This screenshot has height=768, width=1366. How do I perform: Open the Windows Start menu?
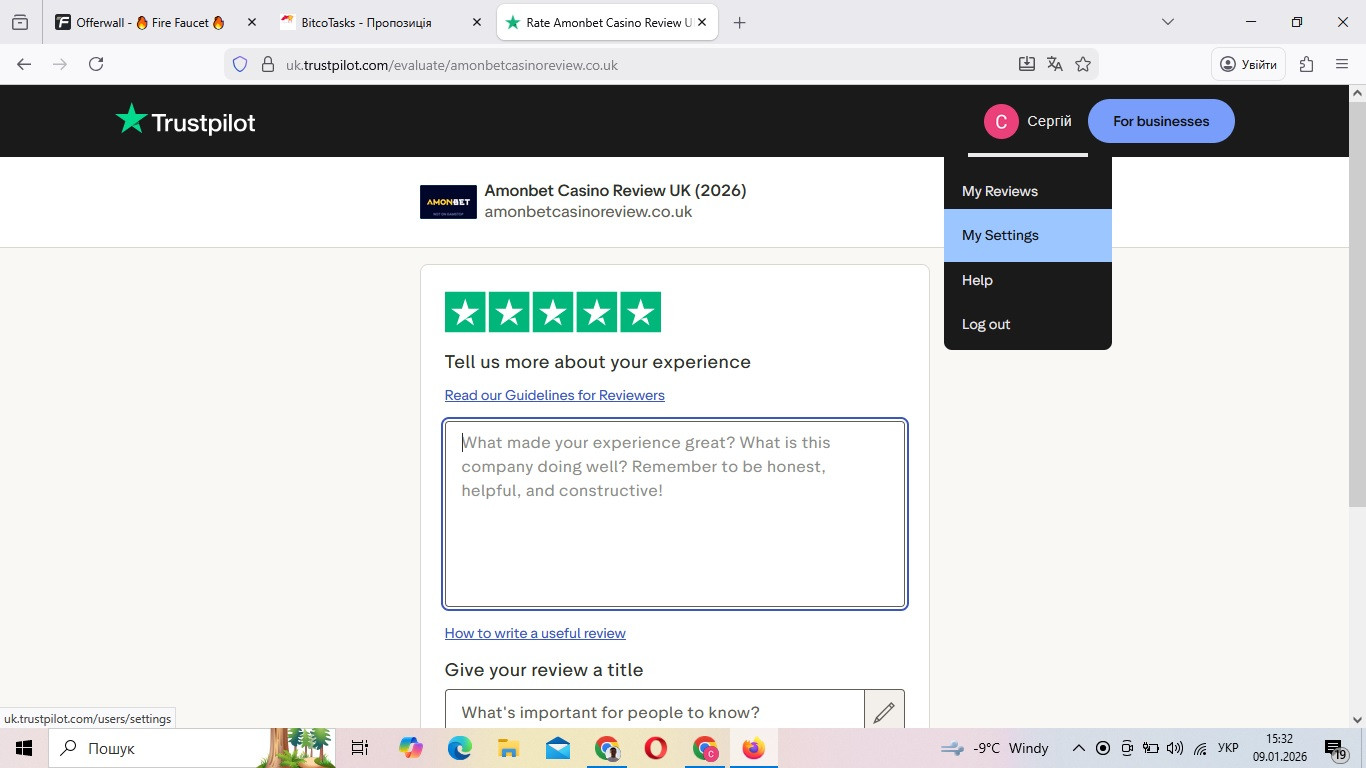click(24, 748)
